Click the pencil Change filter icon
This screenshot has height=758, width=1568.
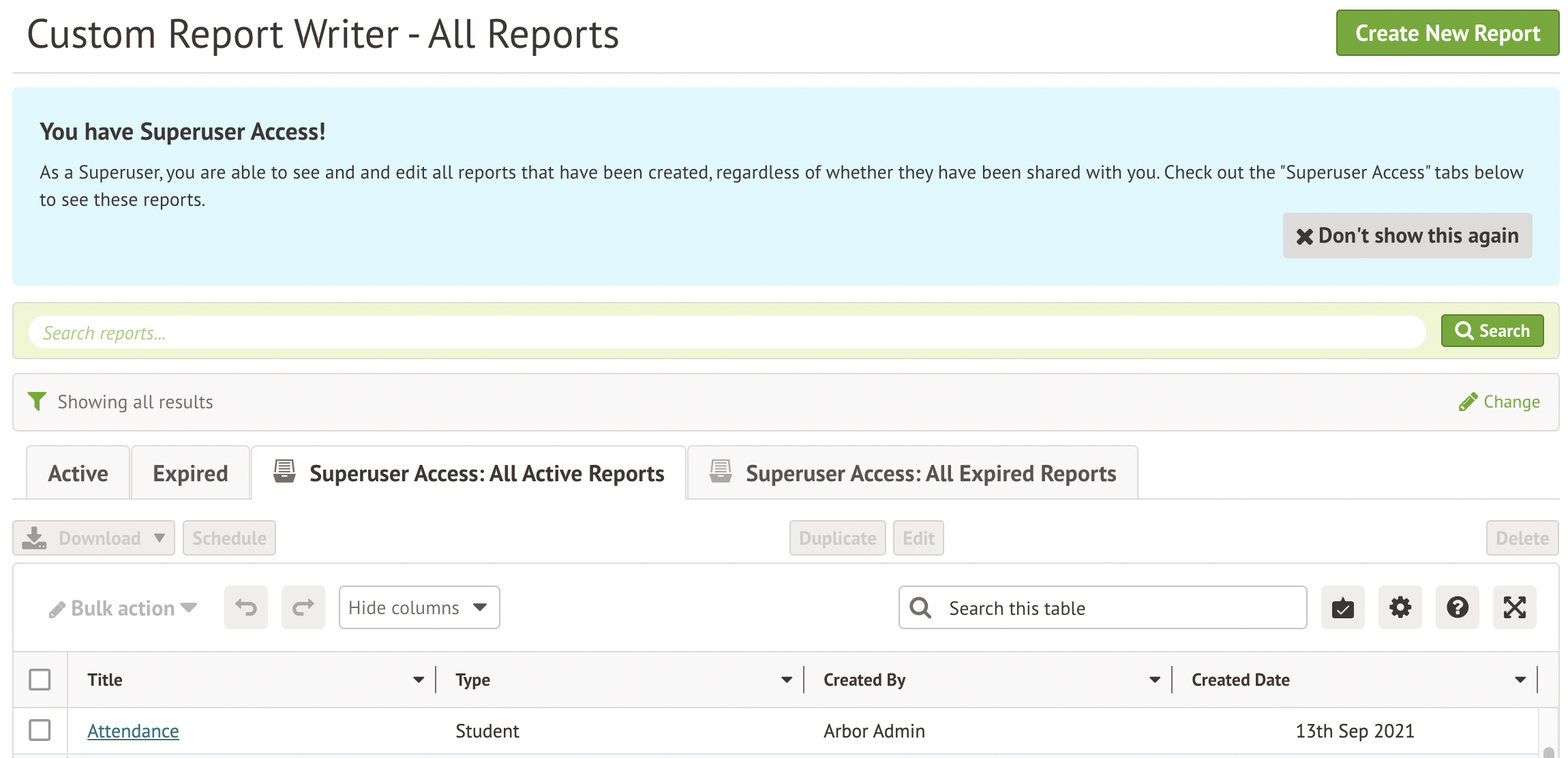click(x=1468, y=402)
